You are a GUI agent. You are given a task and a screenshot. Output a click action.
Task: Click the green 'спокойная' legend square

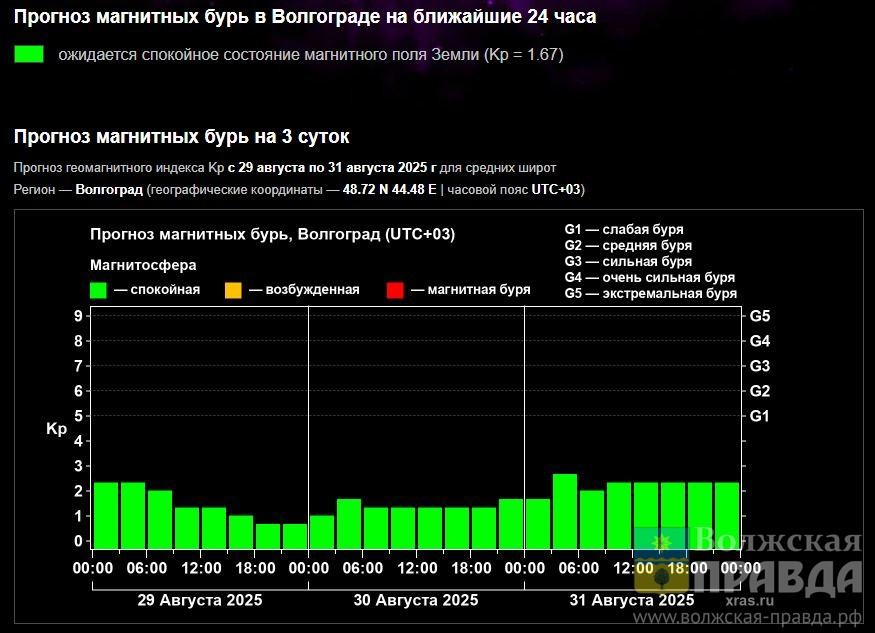[x=98, y=290]
